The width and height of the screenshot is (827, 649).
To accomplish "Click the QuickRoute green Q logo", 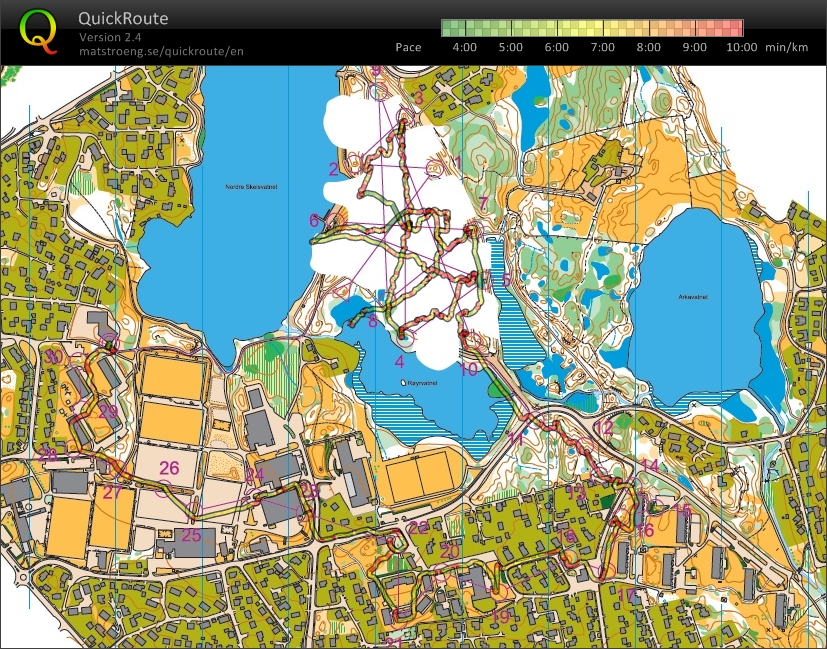I will pos(39,31).
